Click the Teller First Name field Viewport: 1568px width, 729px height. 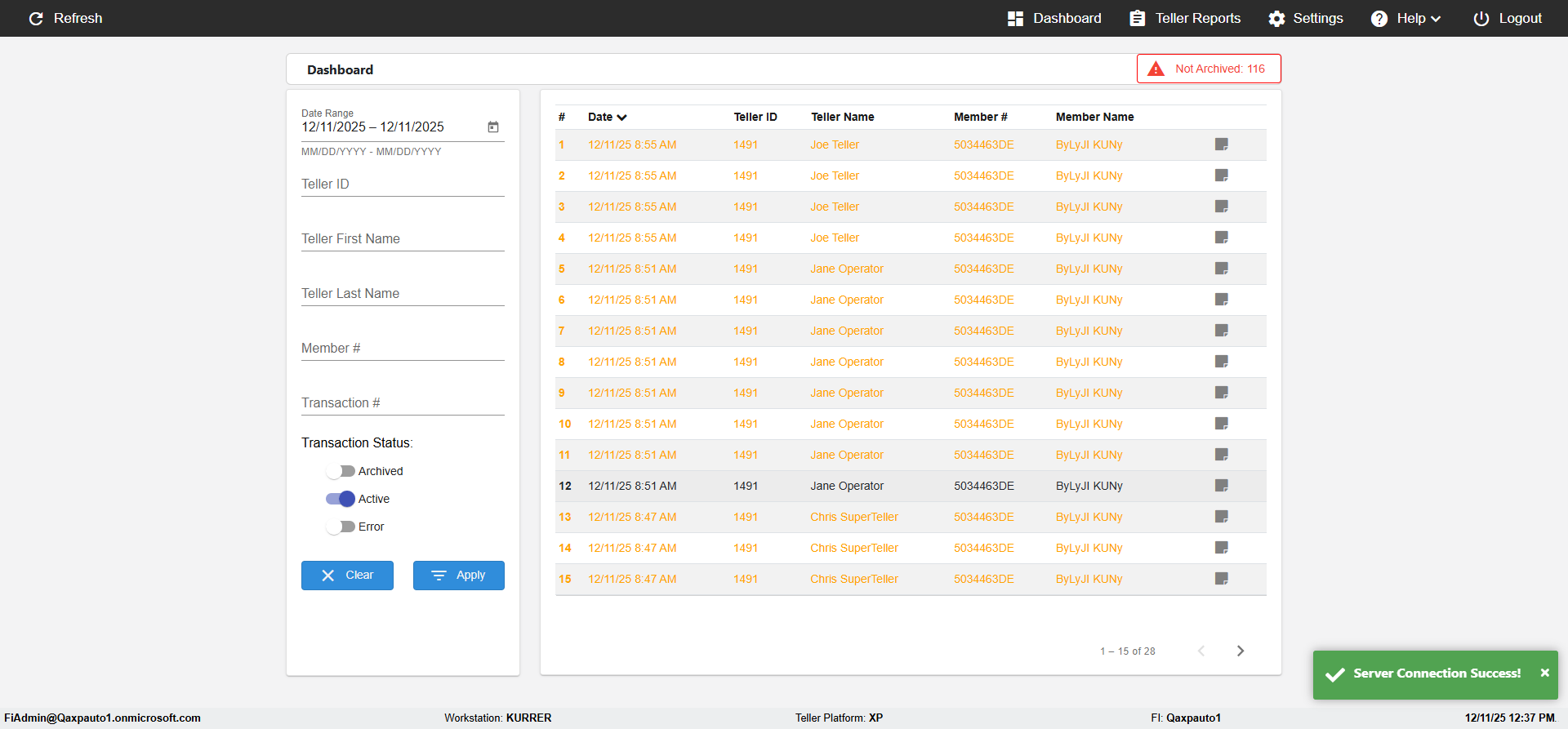click(x=403, y=239)
